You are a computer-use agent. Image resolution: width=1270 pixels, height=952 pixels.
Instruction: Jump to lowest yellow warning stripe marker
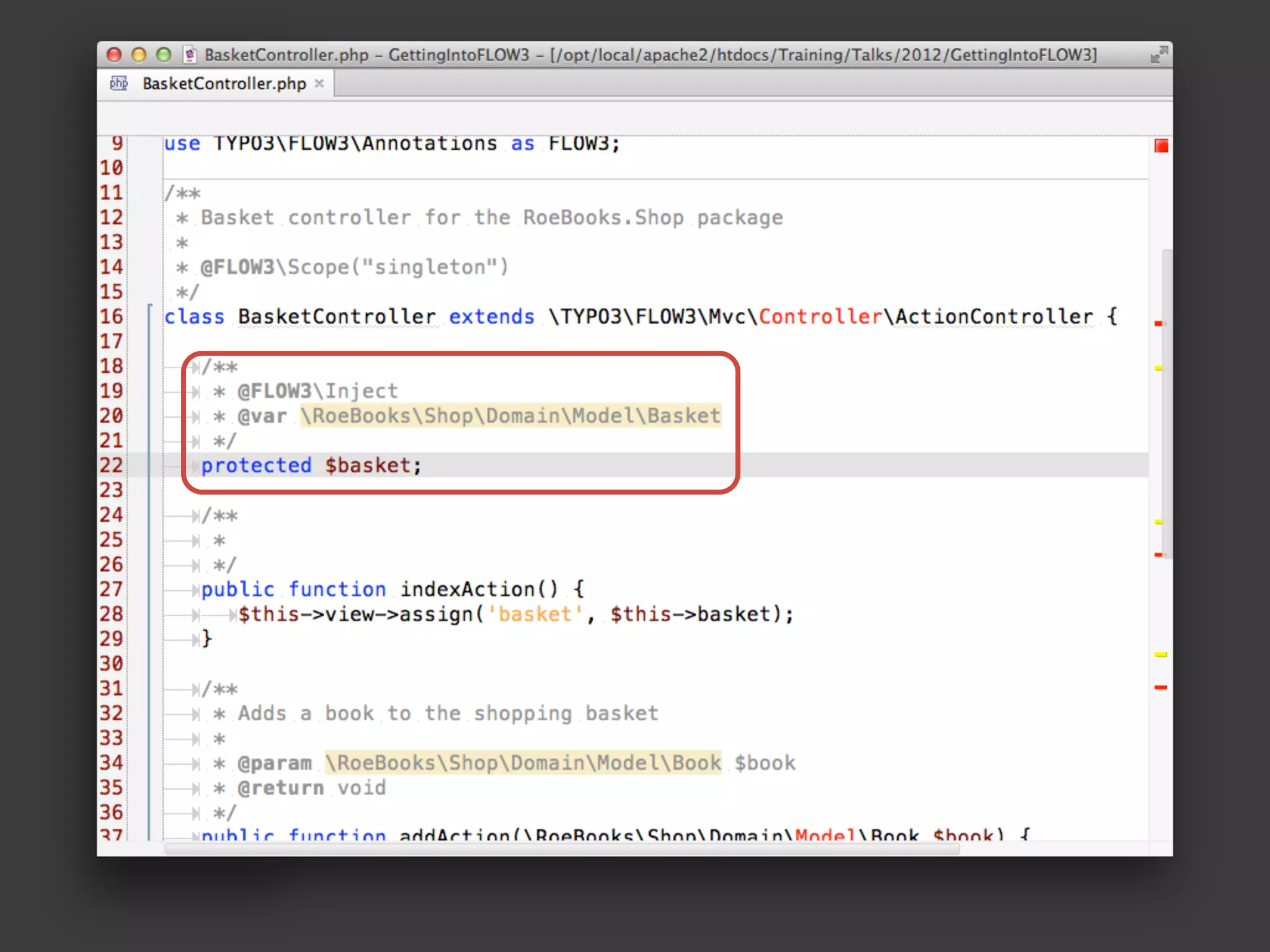coord(1161,654)
